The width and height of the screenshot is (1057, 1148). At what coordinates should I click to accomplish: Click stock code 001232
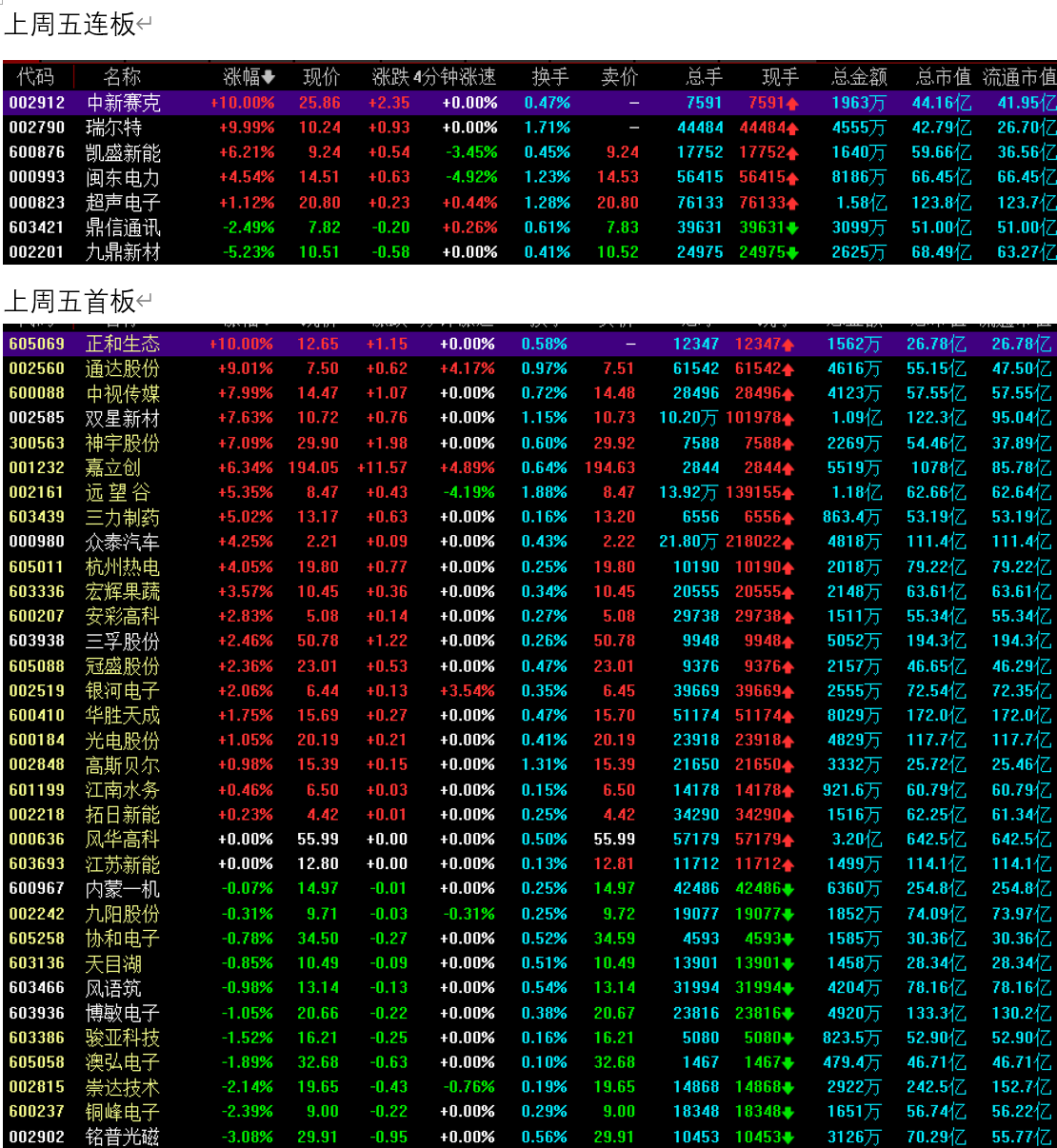(37, 468)
